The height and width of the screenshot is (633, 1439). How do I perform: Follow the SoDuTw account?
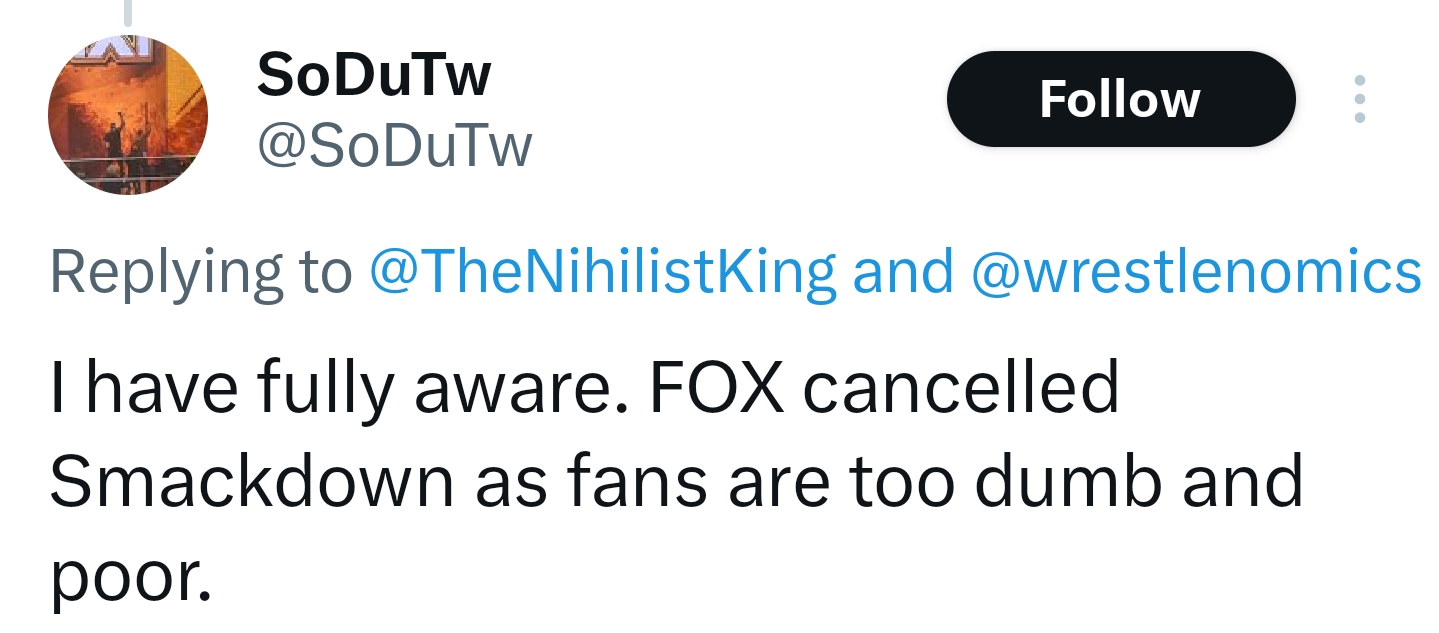pyautogui.click(x=1121, y=99)
